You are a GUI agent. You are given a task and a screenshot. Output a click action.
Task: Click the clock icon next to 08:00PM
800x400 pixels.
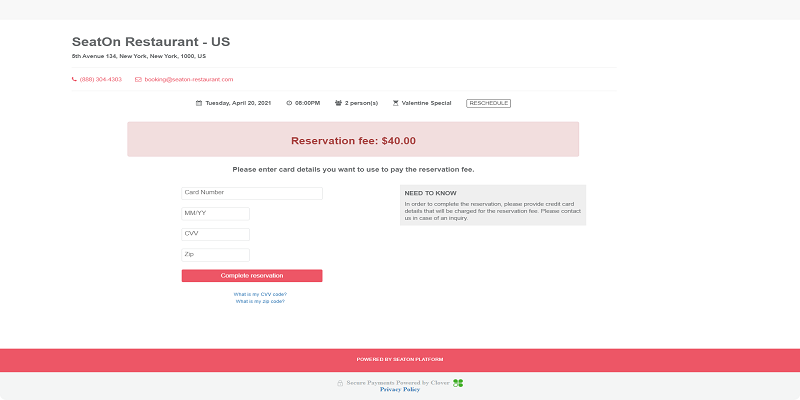(x=289, y=103)
